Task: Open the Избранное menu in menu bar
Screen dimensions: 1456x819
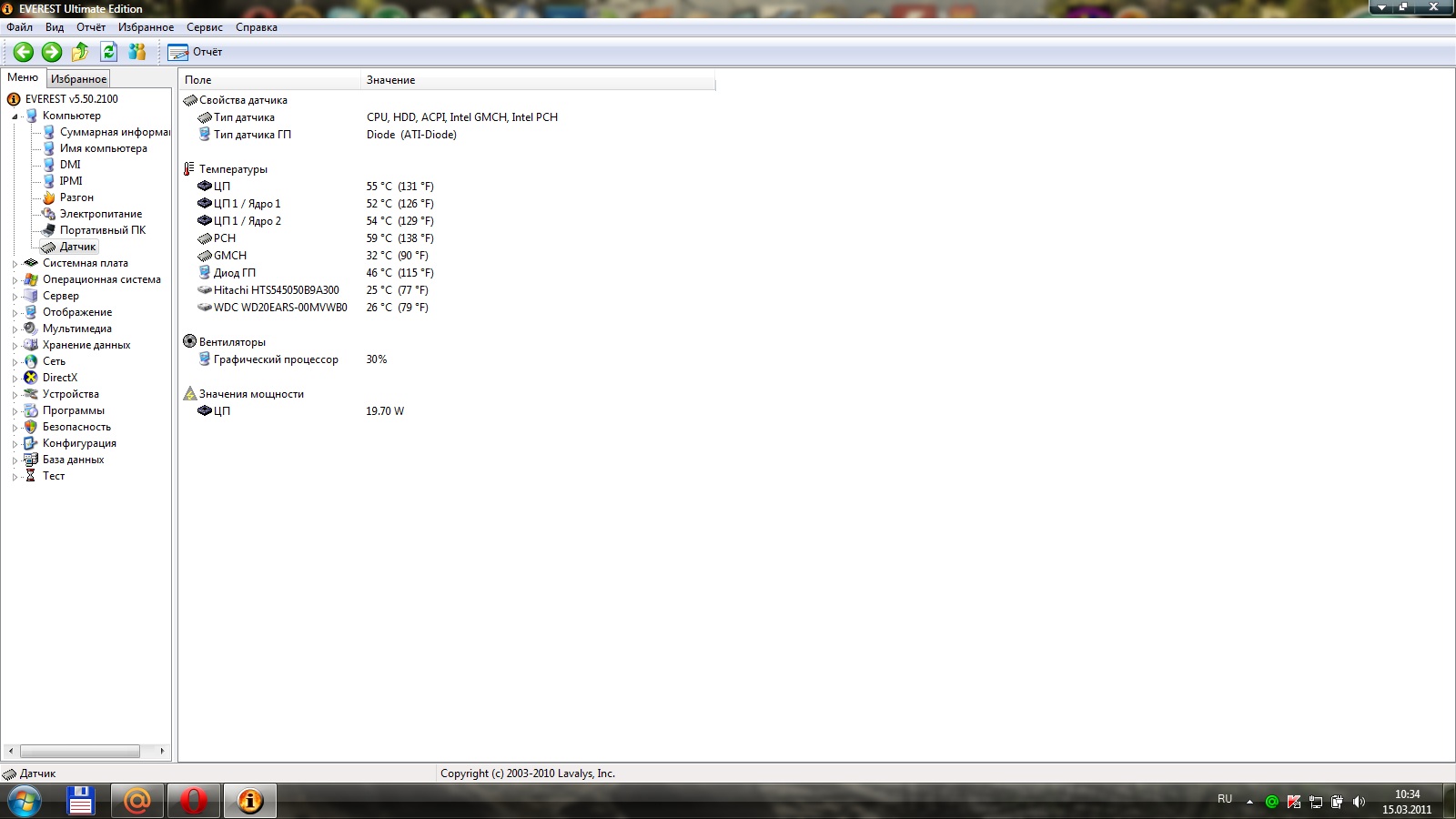Action: tap(146, 27)
